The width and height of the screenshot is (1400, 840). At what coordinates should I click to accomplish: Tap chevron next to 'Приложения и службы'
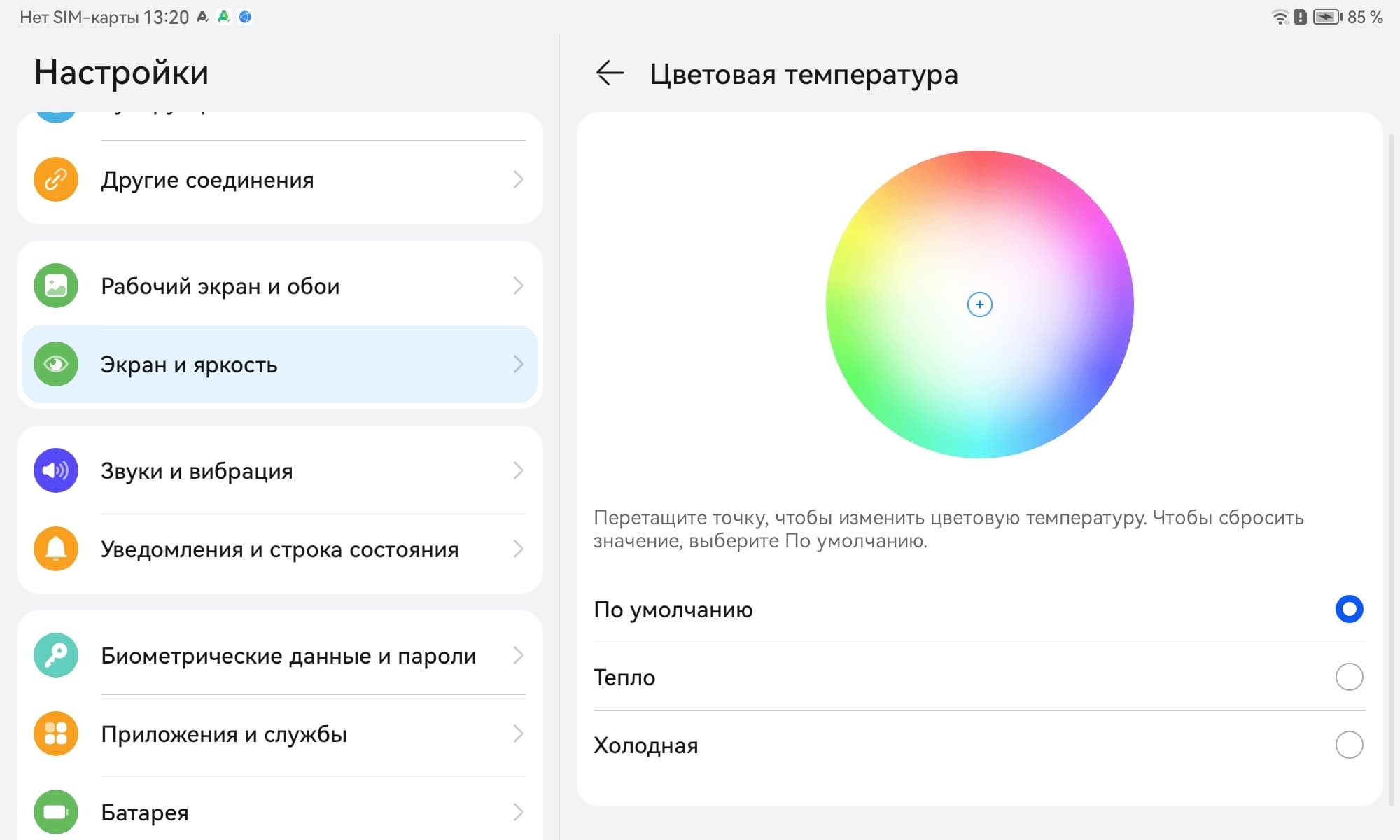pyautogui.click(x=518, y=734)
